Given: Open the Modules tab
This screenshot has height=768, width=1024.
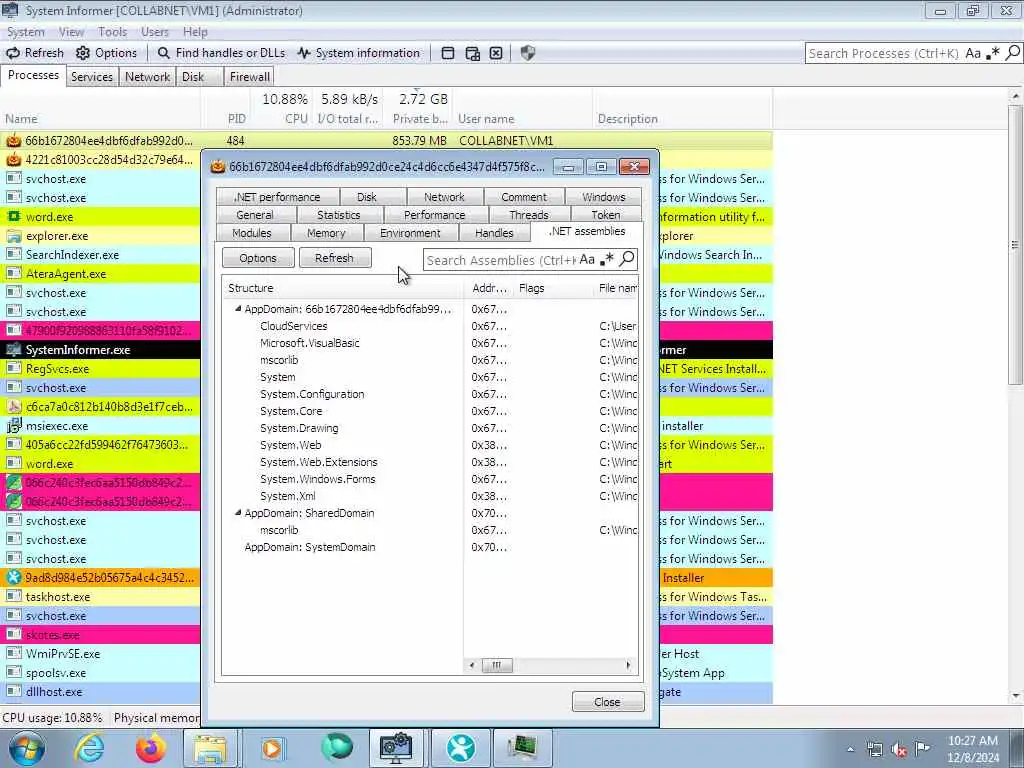Looking at the screenshot, I should [x=251, y=233].
